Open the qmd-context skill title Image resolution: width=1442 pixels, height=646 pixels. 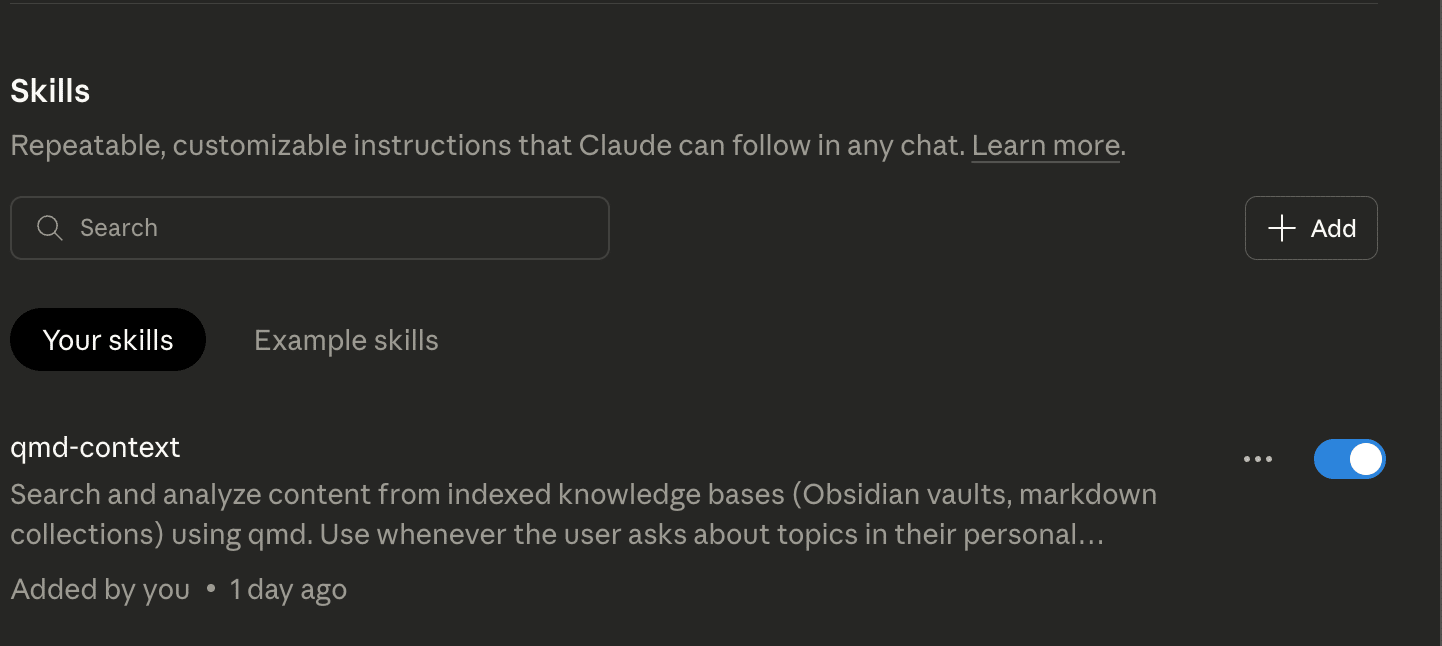point(95,447)
